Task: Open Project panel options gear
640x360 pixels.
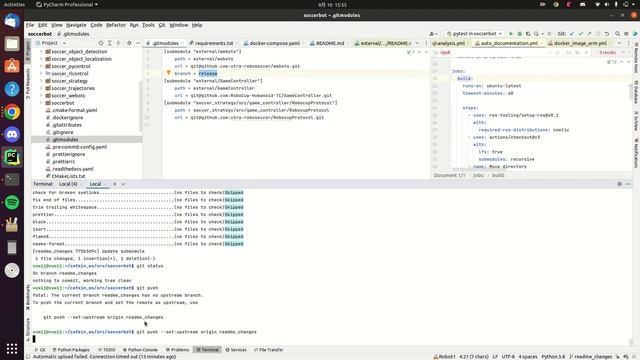Action: (x=129, y=43)
